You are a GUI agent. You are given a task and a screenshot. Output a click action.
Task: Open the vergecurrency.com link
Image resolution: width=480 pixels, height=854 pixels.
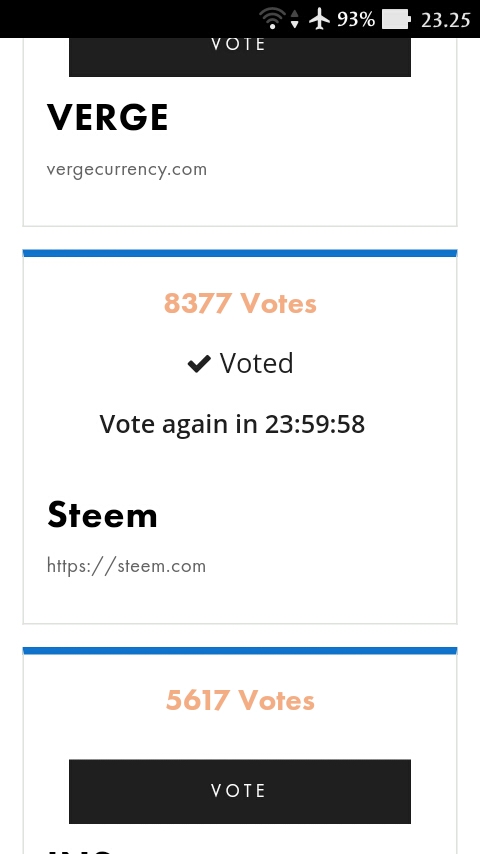pyautogui.click(x=127, y=169)
